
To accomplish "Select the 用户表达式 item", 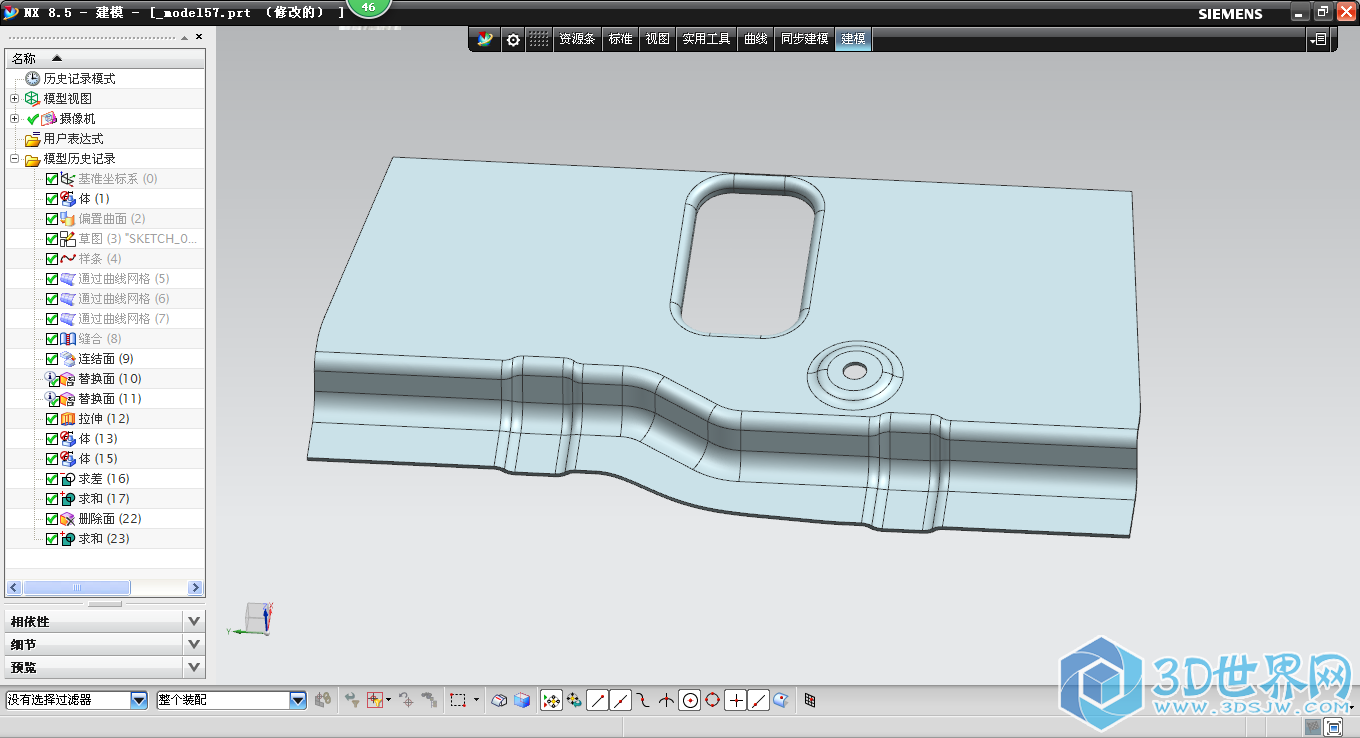I will coord(73,139).
